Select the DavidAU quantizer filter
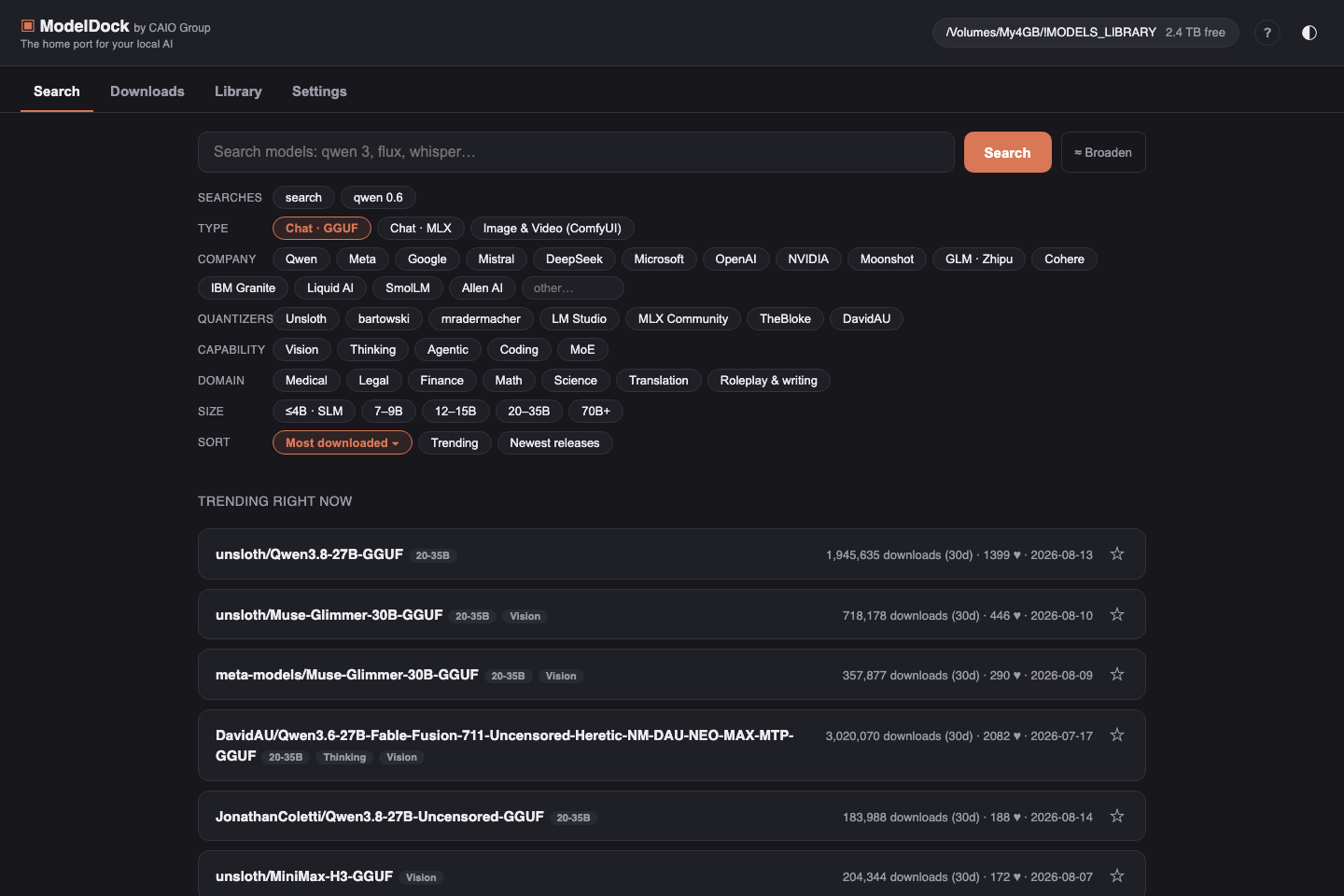This screenshot has width=1344, height=896. click(866, 319)
